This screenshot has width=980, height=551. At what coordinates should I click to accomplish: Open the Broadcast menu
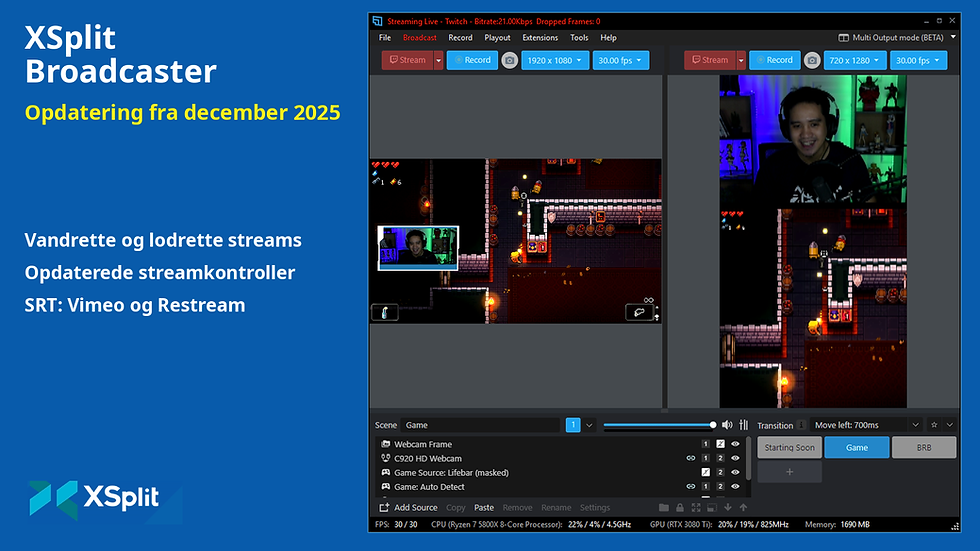(x=419, y=37)
